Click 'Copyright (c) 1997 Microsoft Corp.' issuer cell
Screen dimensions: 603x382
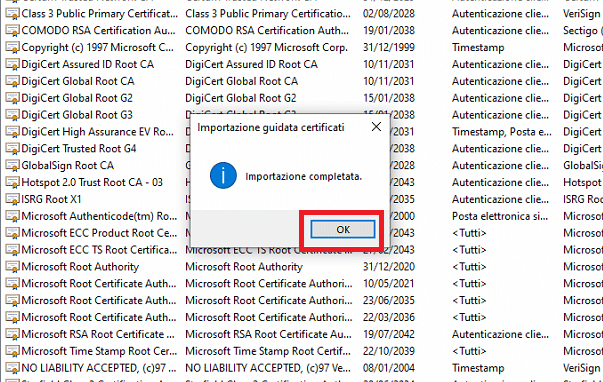(267, 48)
